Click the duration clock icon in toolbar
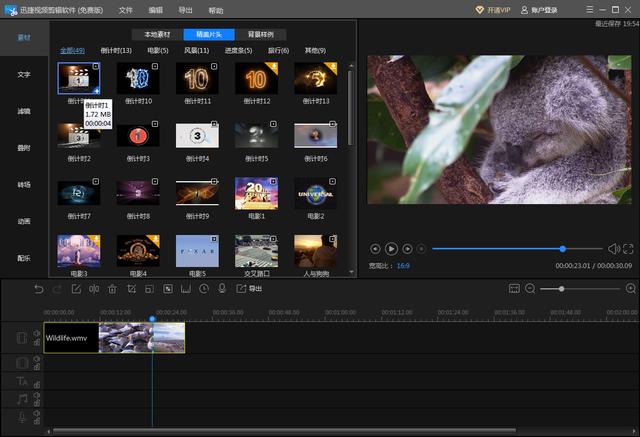640x437 pixels. 203,289
